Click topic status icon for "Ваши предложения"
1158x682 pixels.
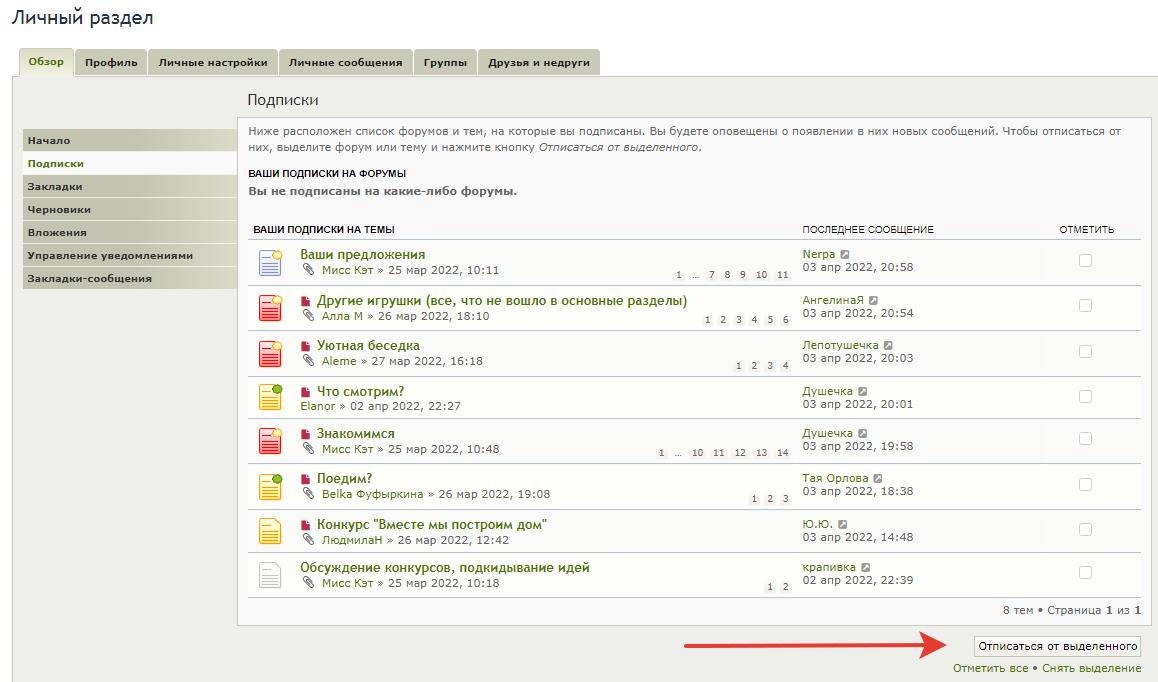coord(270,262)
